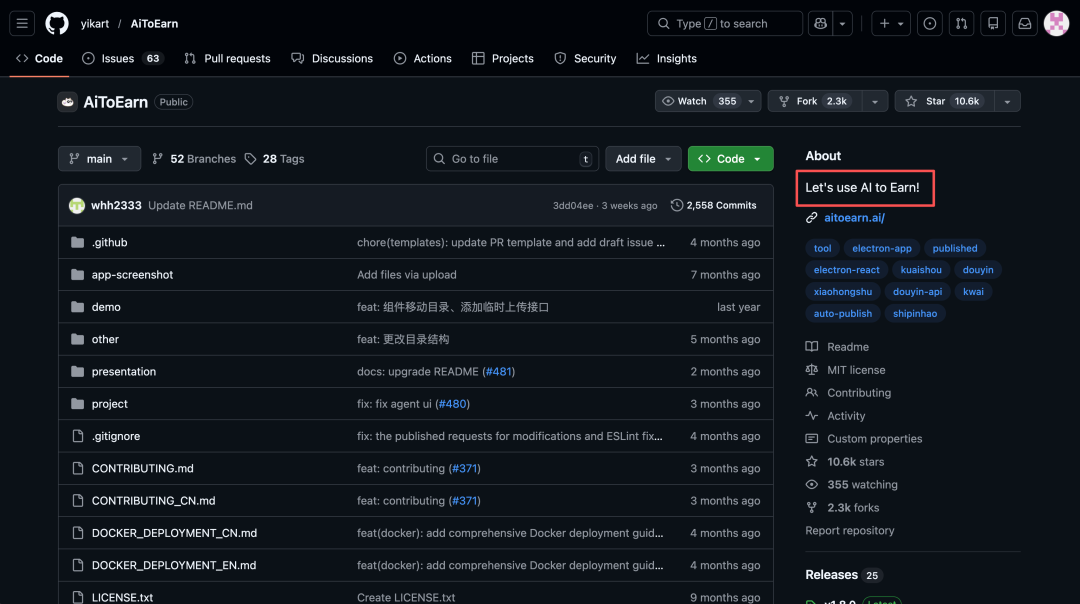
Task: Open the Copilot icon in header
Action: [821, 24]
